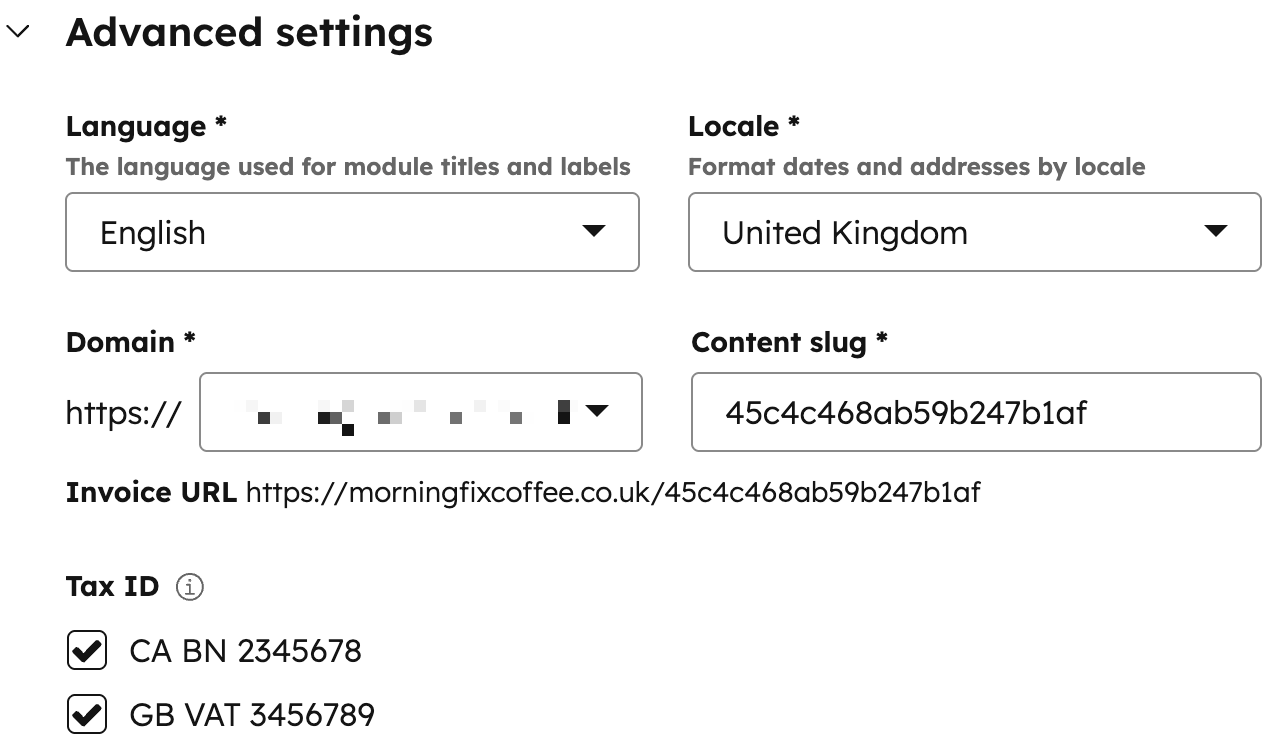Click the Locale dropdown arrow icon
Image resolution: width=1268 pixels, height=754 pixels.
[1215, 231]
